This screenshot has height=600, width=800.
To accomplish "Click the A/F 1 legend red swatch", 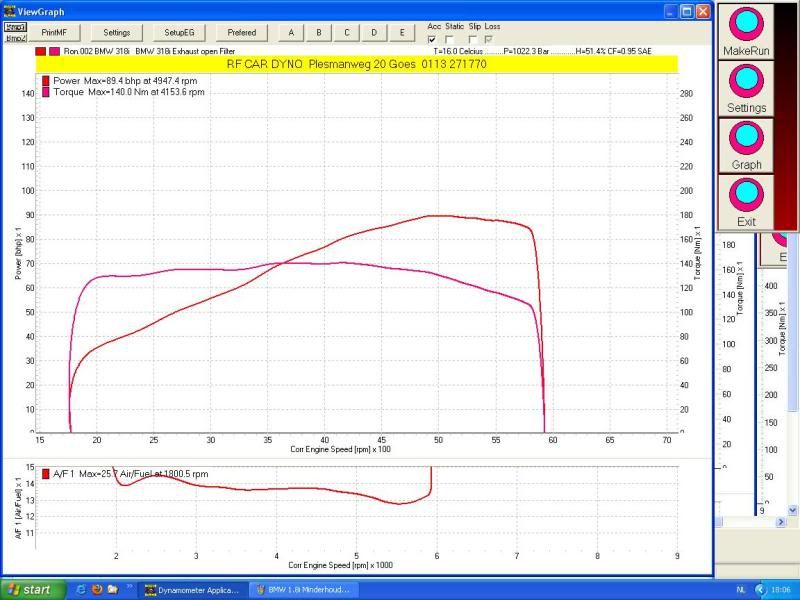I will click(x=45, y=474).
